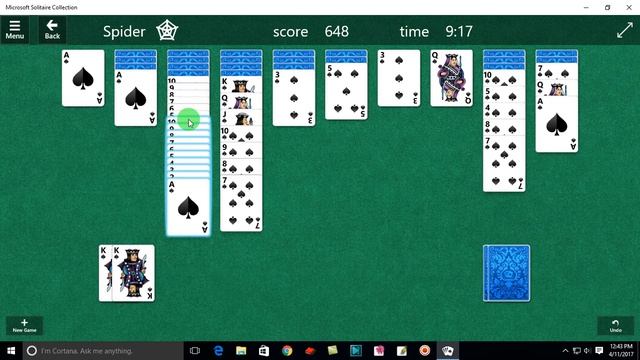Image resolution: width=640 pixels, height=360 pixels.
Task: Open the Action Center notifications
Action: click(599, 351)
